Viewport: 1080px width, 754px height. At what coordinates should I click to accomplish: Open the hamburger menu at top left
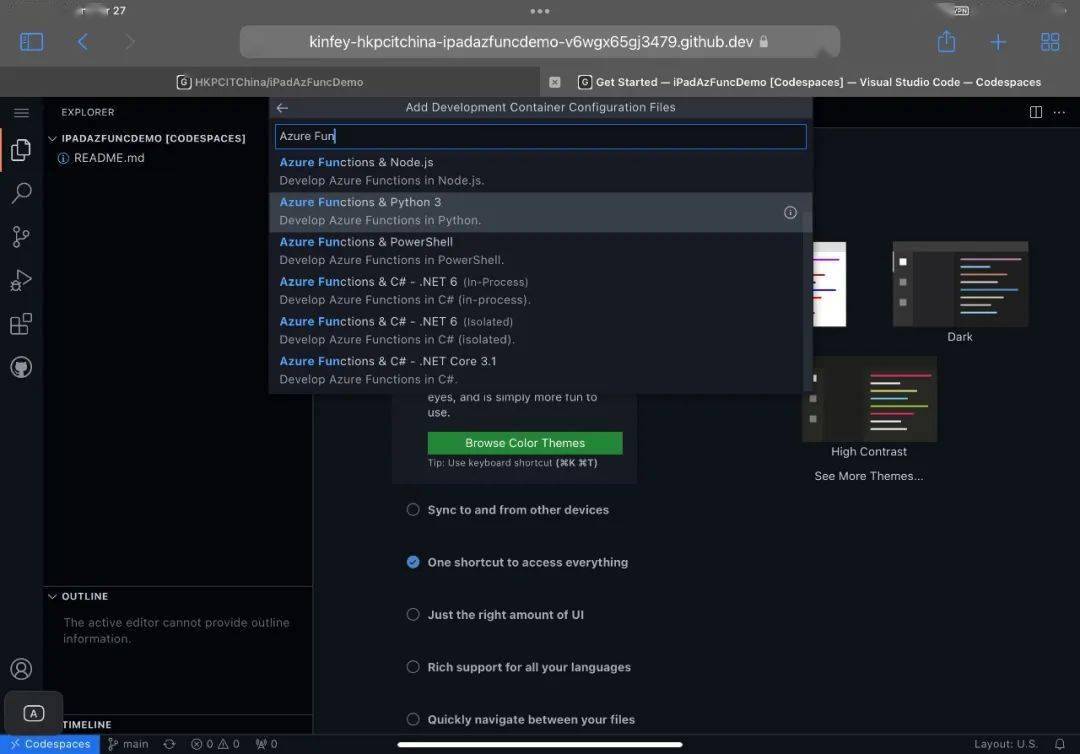tap(21, 112)
